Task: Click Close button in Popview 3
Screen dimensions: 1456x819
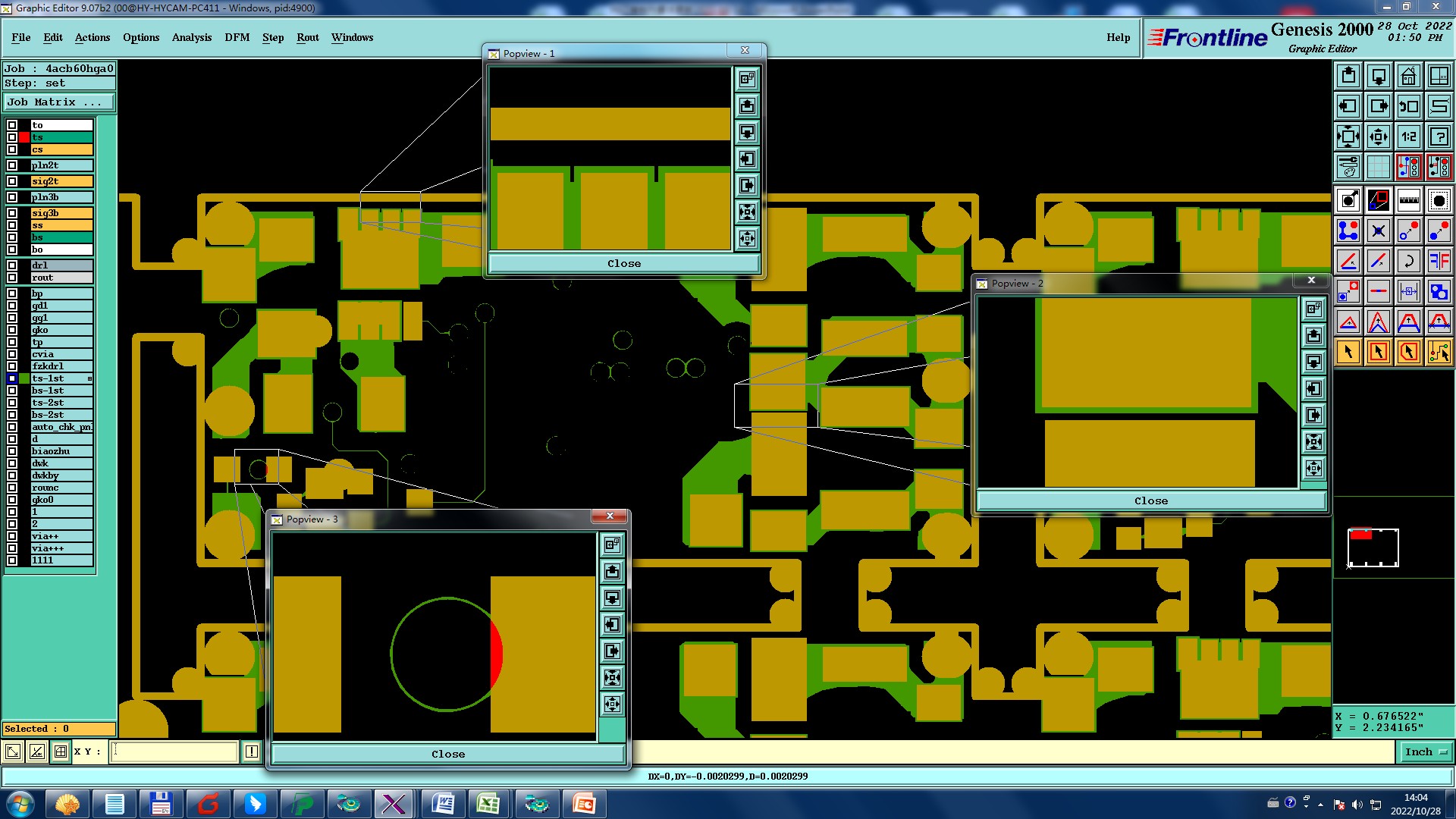Action: [447, 755]
